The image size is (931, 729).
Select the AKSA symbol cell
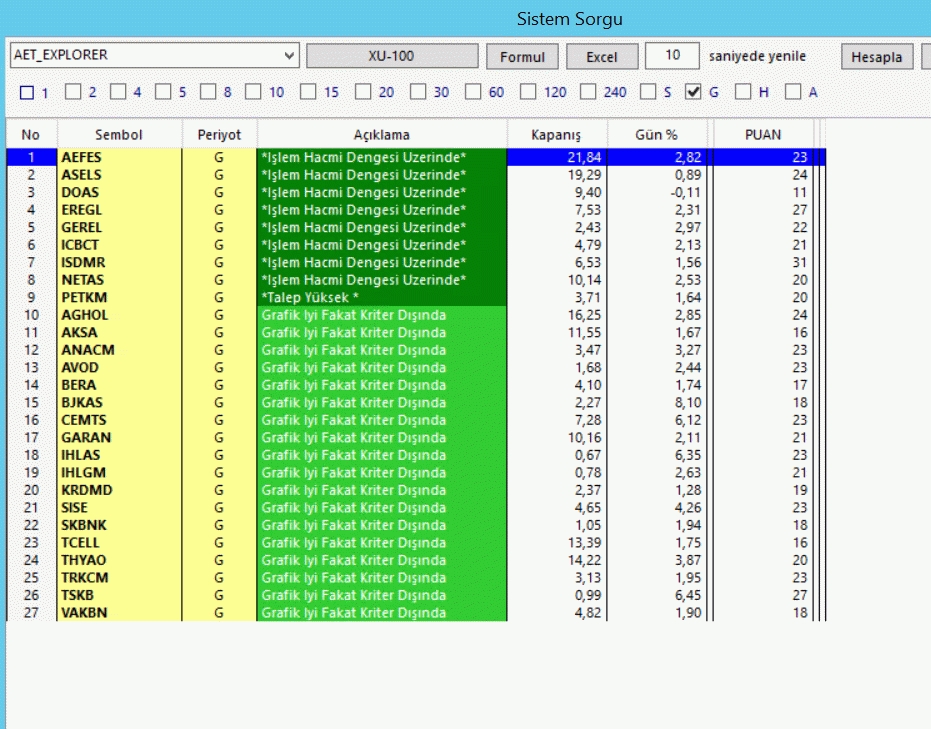[119, 332]
